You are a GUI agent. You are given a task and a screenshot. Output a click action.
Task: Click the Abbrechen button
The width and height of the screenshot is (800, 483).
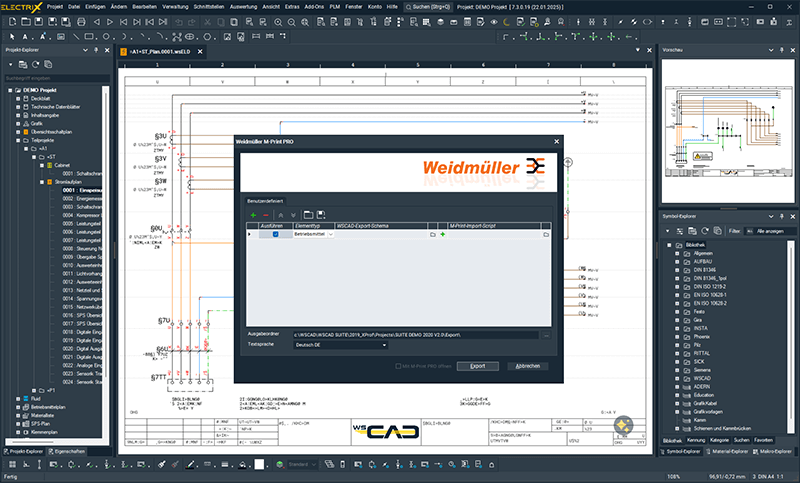(528, 366)
